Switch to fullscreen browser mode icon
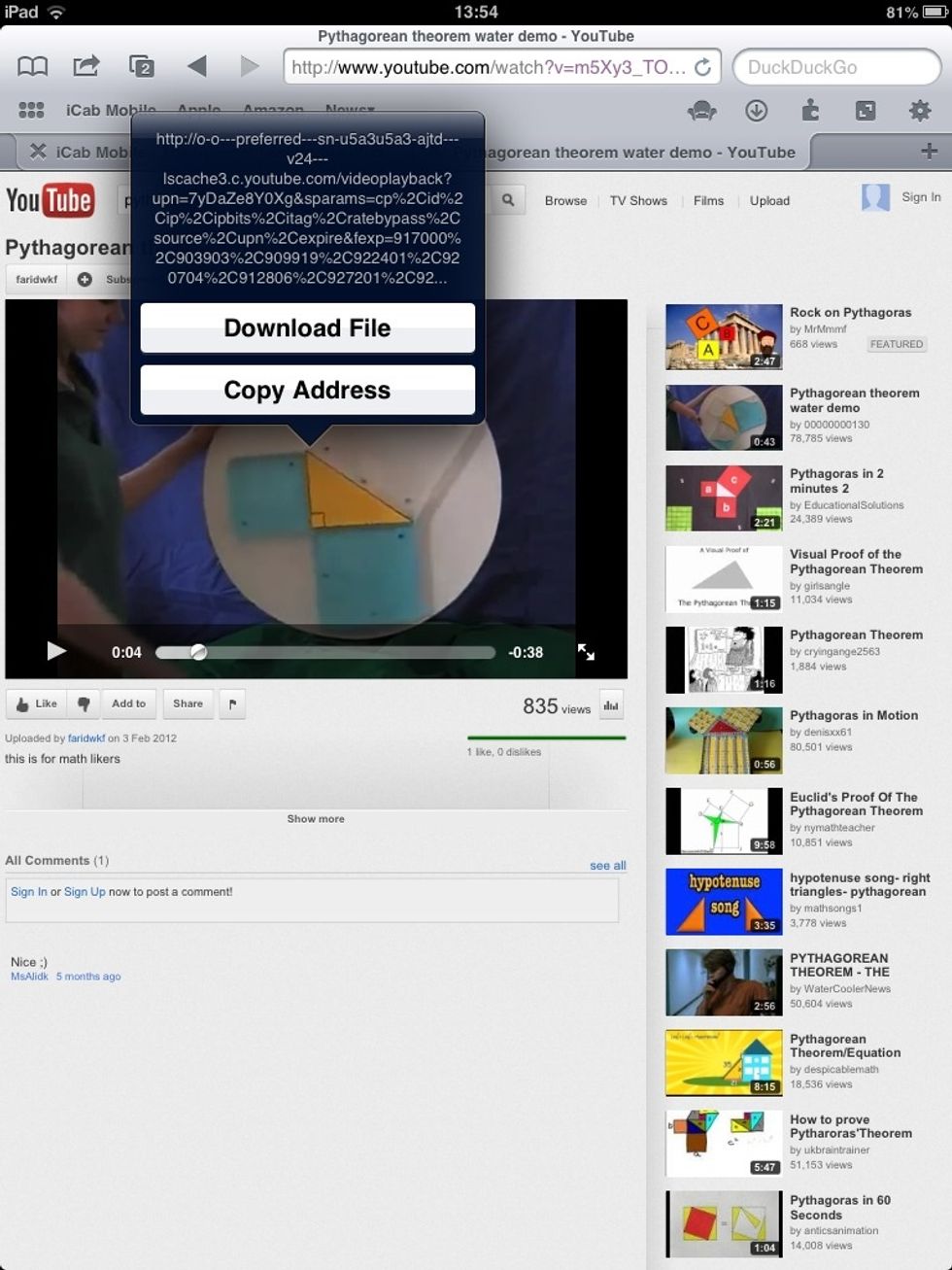 [866, 111]
